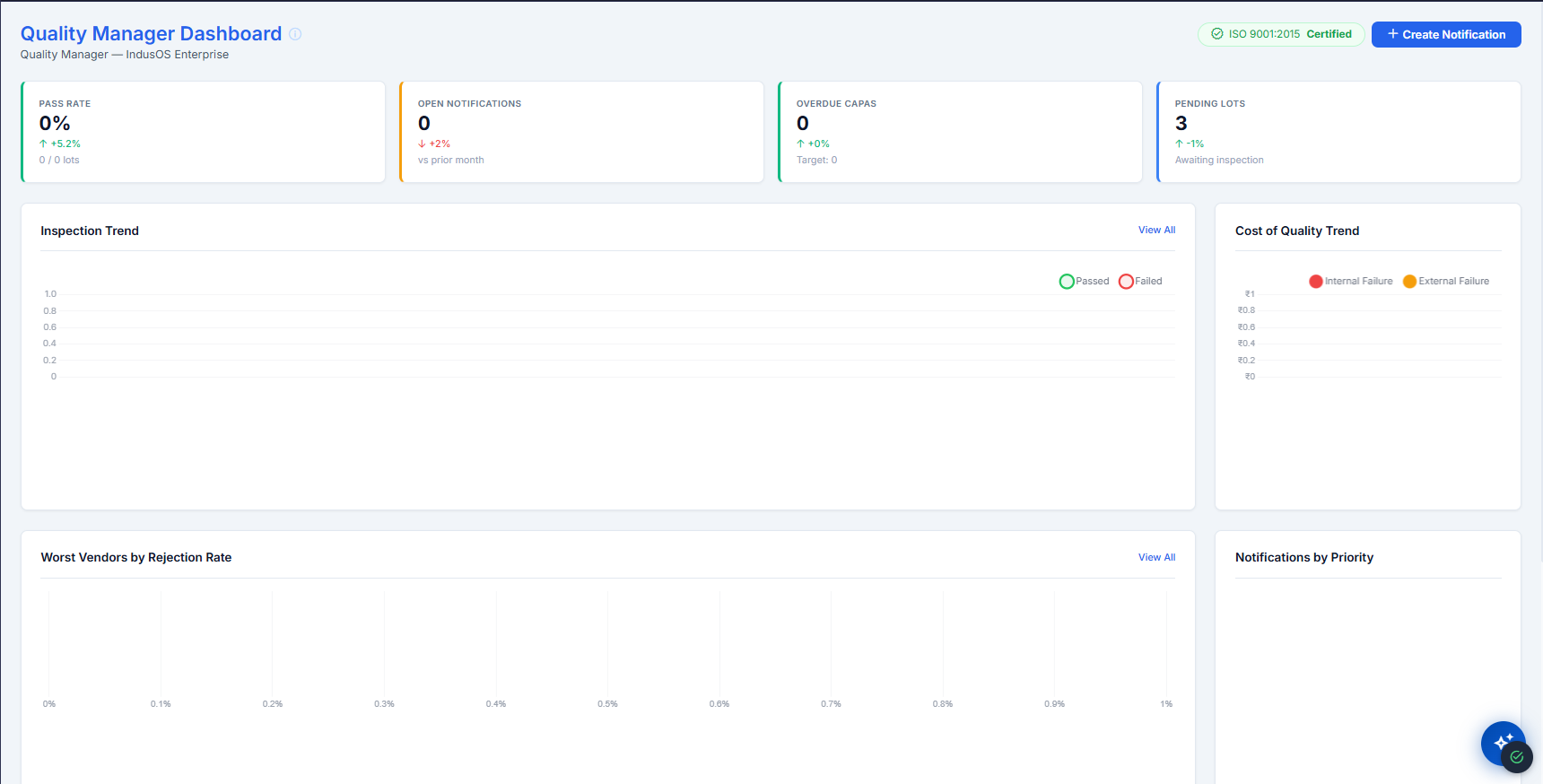Toggle the Failed legend series
The height and width of the screenshot is (784, 1543).
pos(1140,281)
